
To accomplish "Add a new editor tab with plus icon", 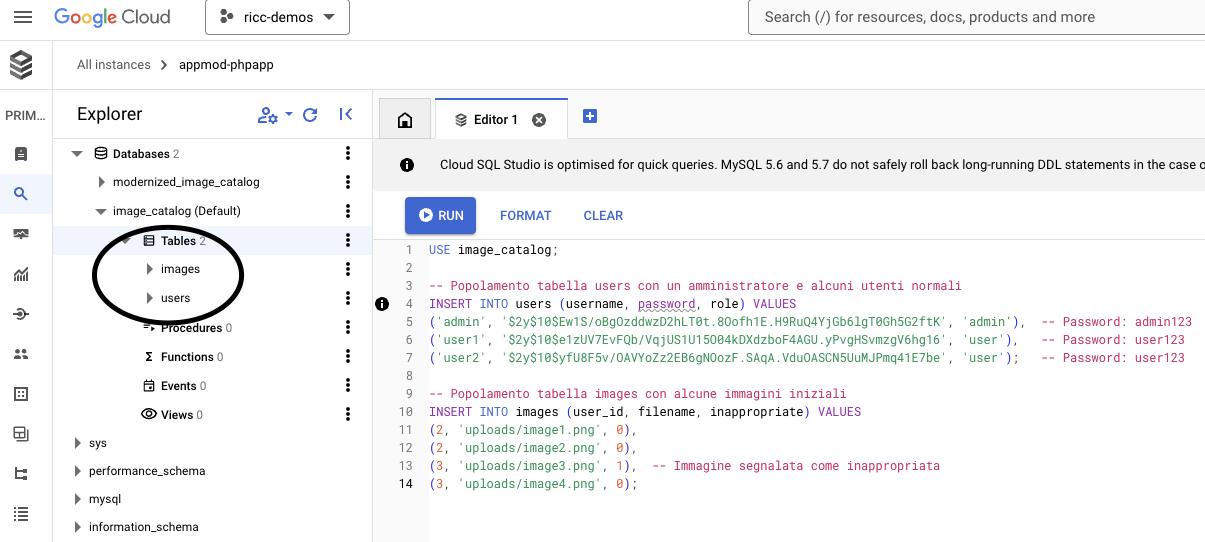I will tap(590, 117).
